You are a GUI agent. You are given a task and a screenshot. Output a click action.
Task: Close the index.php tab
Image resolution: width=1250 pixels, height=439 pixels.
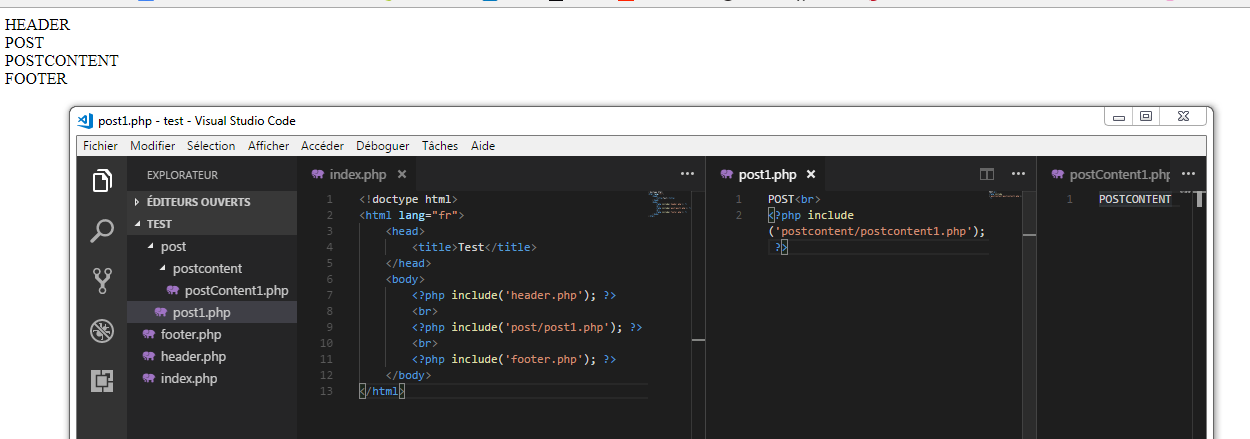point(401,174)
